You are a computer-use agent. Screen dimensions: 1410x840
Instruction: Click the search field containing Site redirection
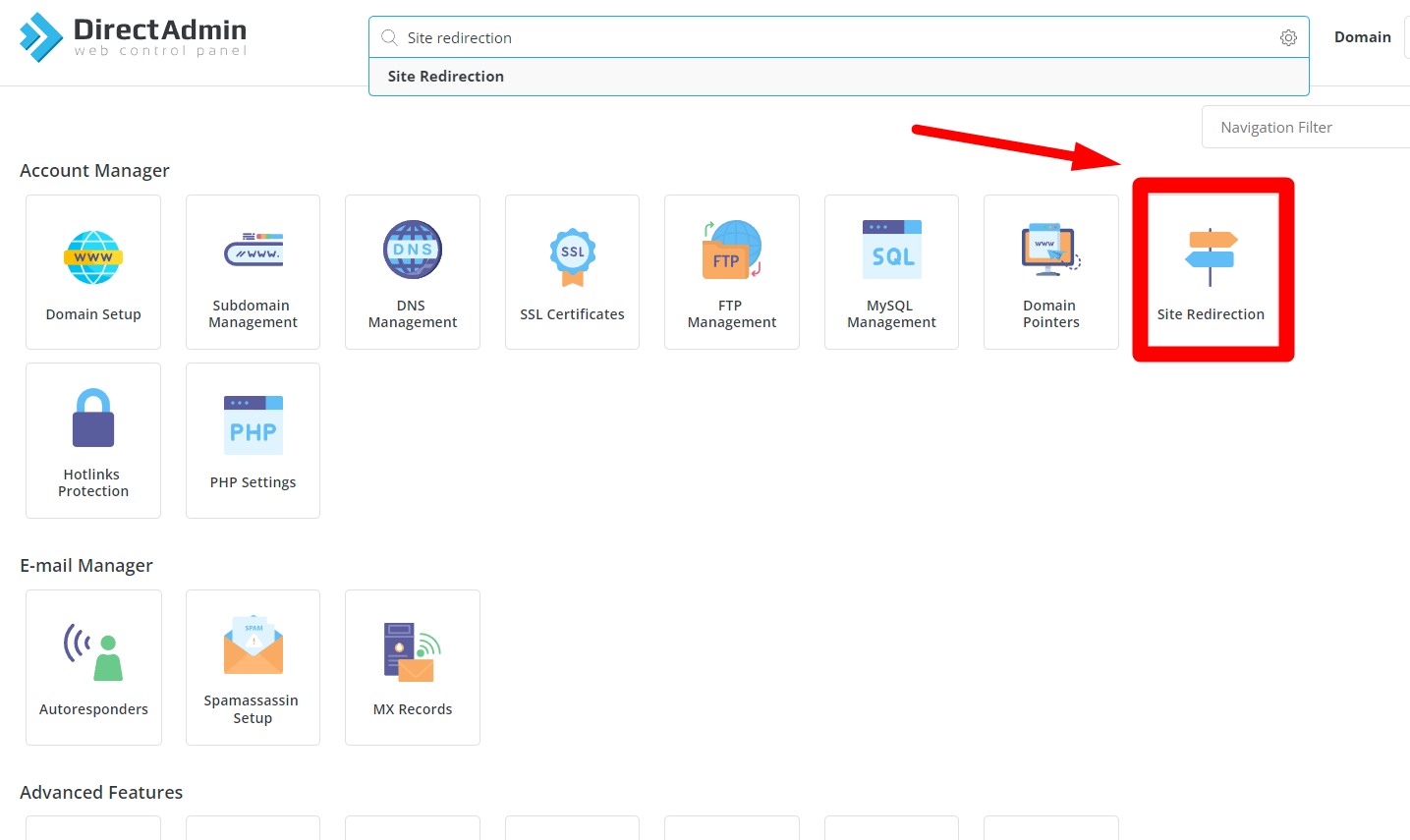pyautogui.click(x=839, y=37)
